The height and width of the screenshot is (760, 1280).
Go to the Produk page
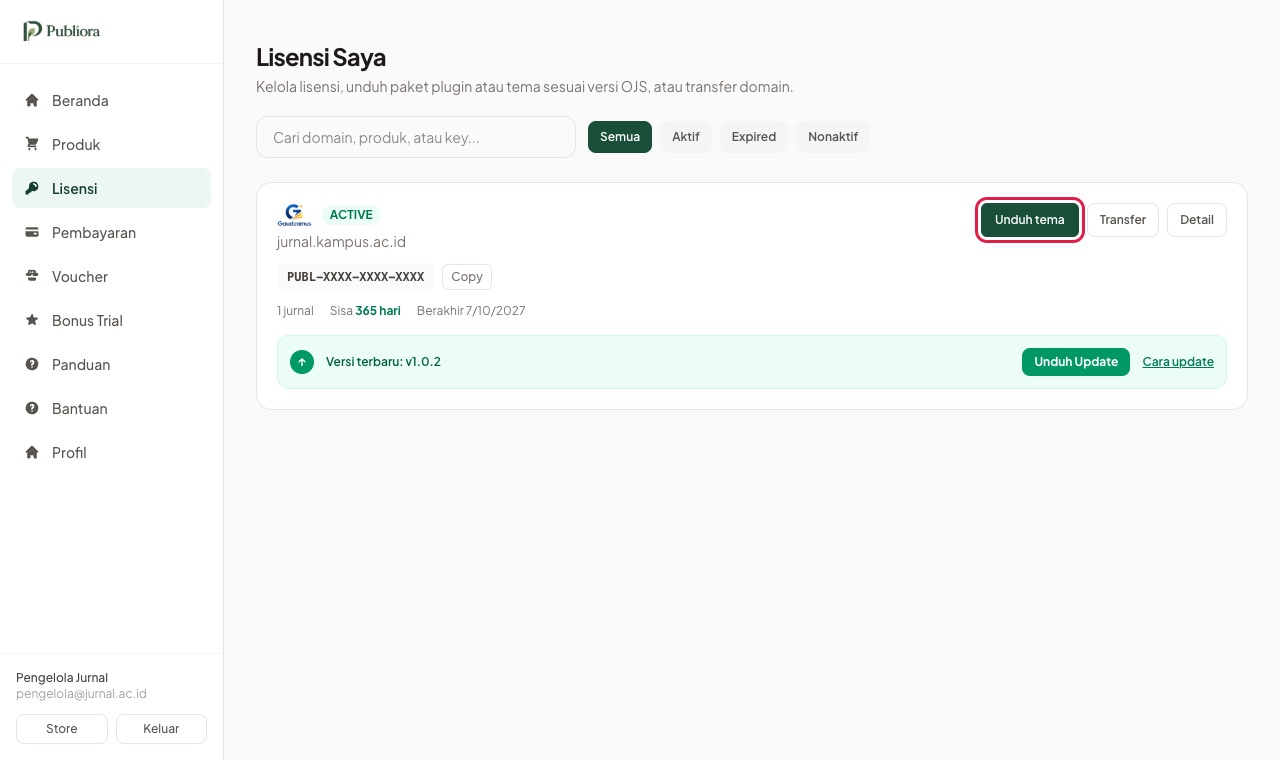click(112, 144)
